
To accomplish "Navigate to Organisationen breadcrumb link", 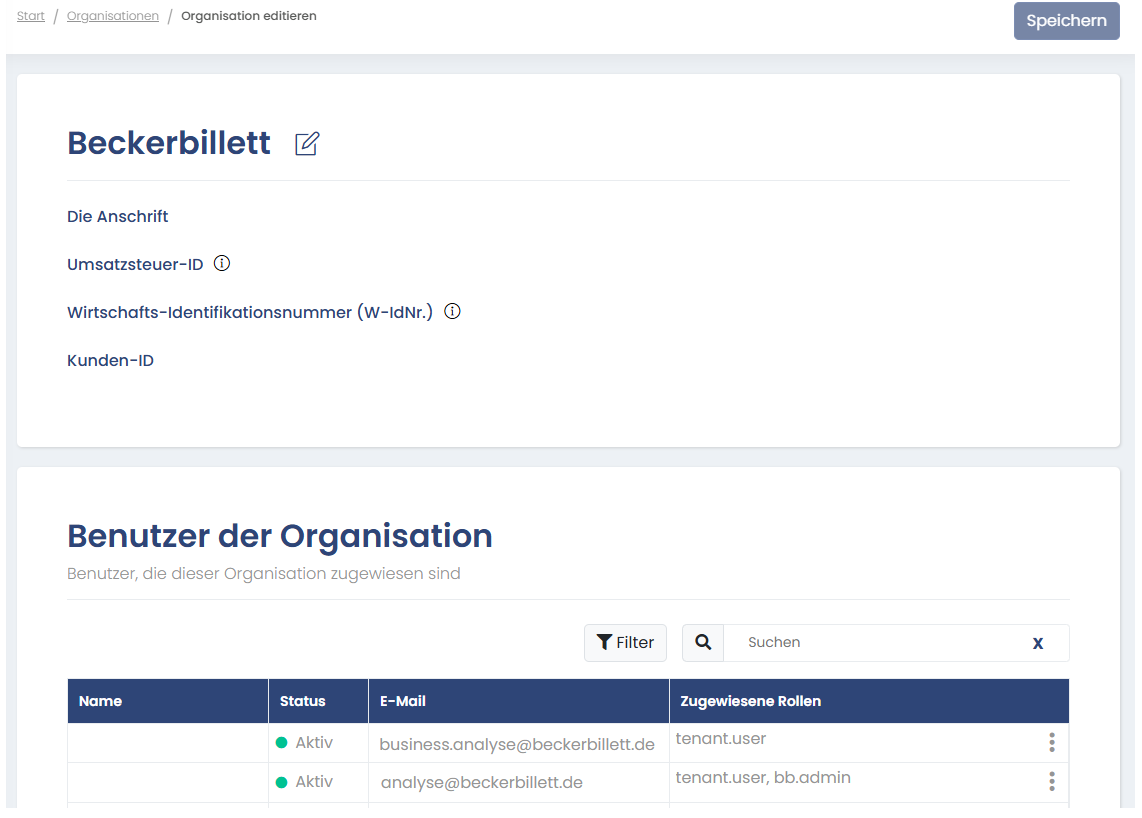I will click(113, 16).
